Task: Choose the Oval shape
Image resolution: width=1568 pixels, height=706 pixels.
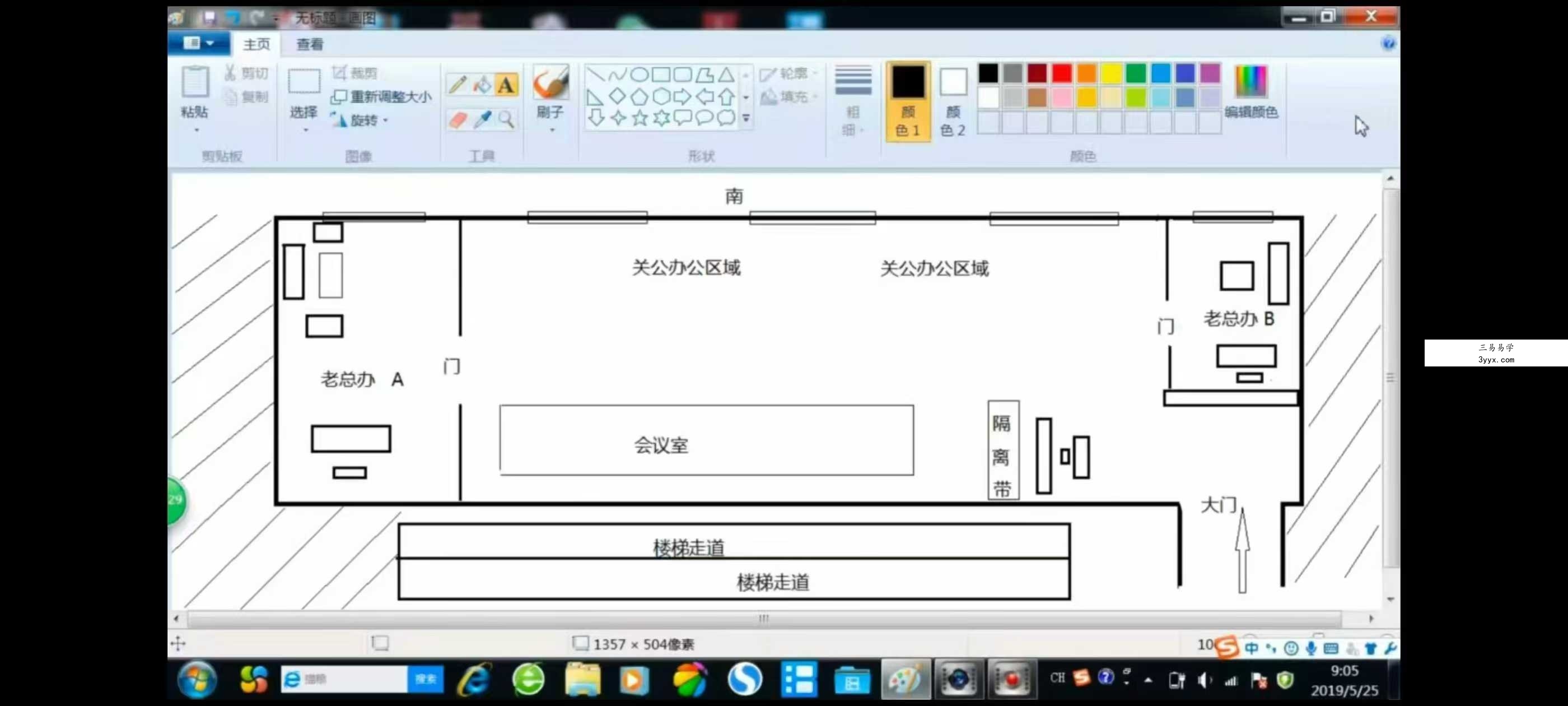Action: click(638, 75)
